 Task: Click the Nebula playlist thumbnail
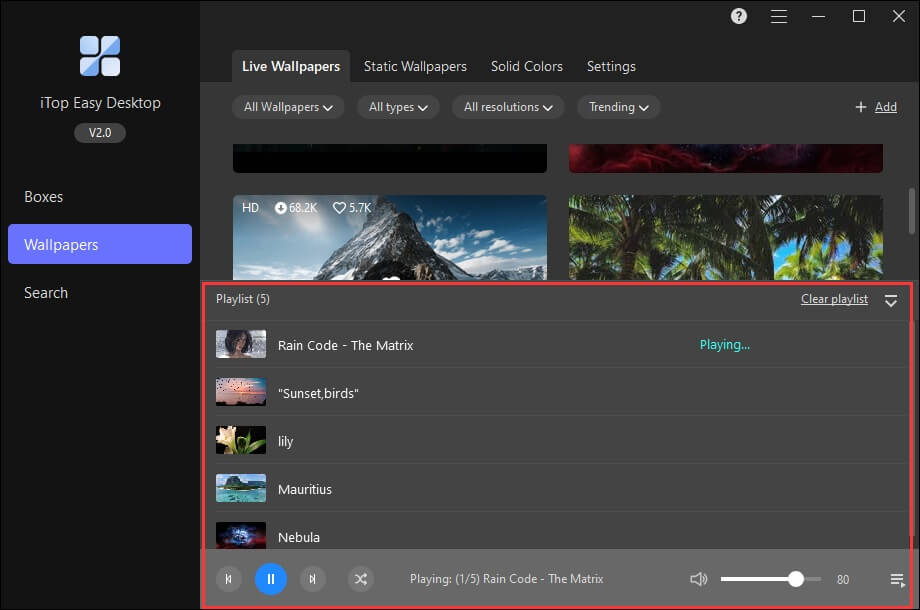pos(241,536)
